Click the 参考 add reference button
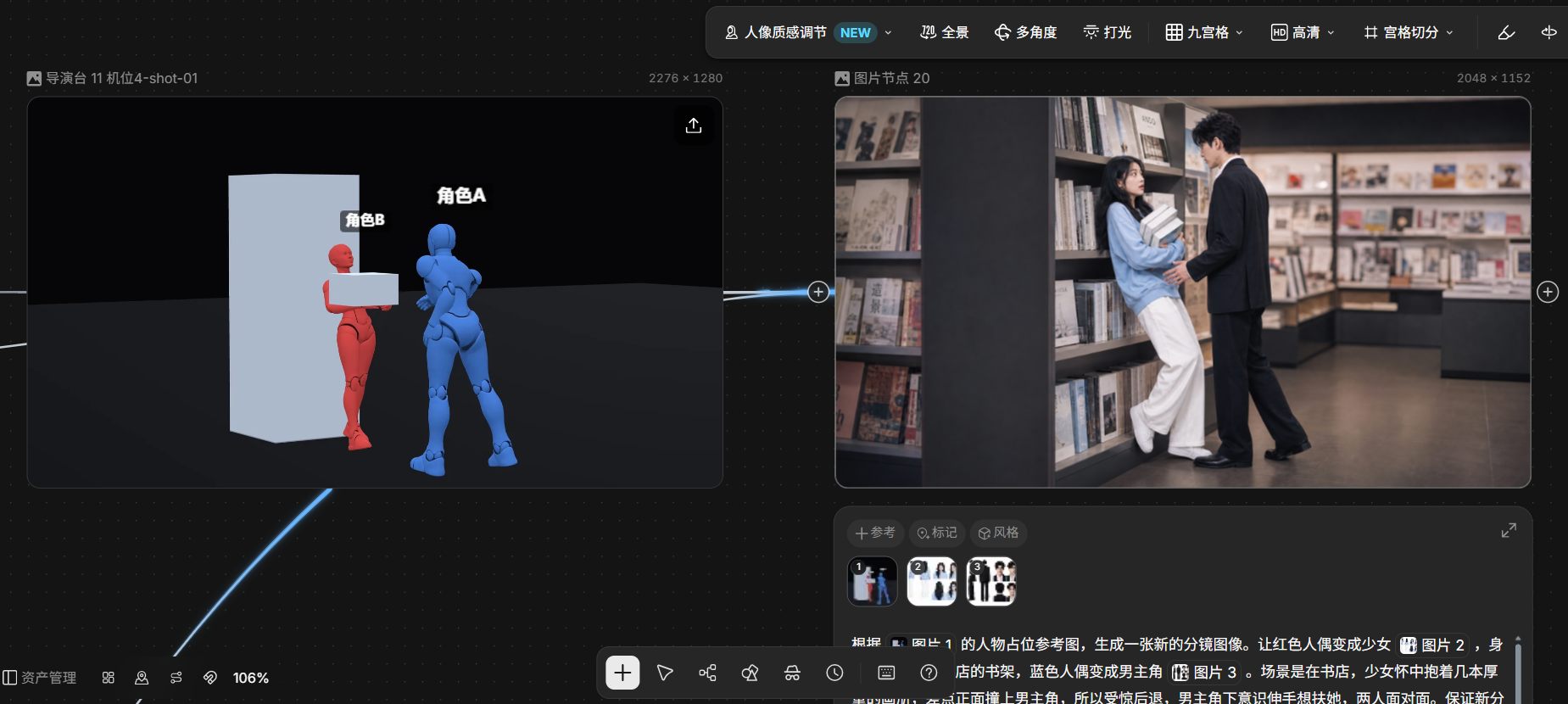 tap(875, 533)
